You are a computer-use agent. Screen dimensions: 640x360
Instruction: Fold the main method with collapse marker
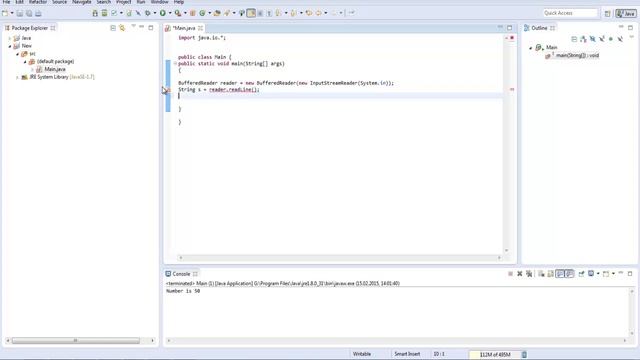(175, 63)
